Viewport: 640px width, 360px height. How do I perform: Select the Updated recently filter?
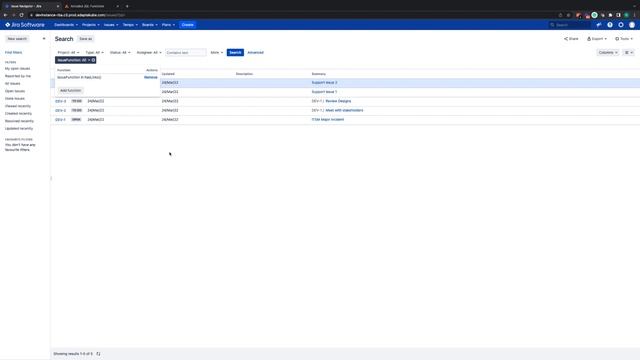pyautogui.click(x=19, y=129)
